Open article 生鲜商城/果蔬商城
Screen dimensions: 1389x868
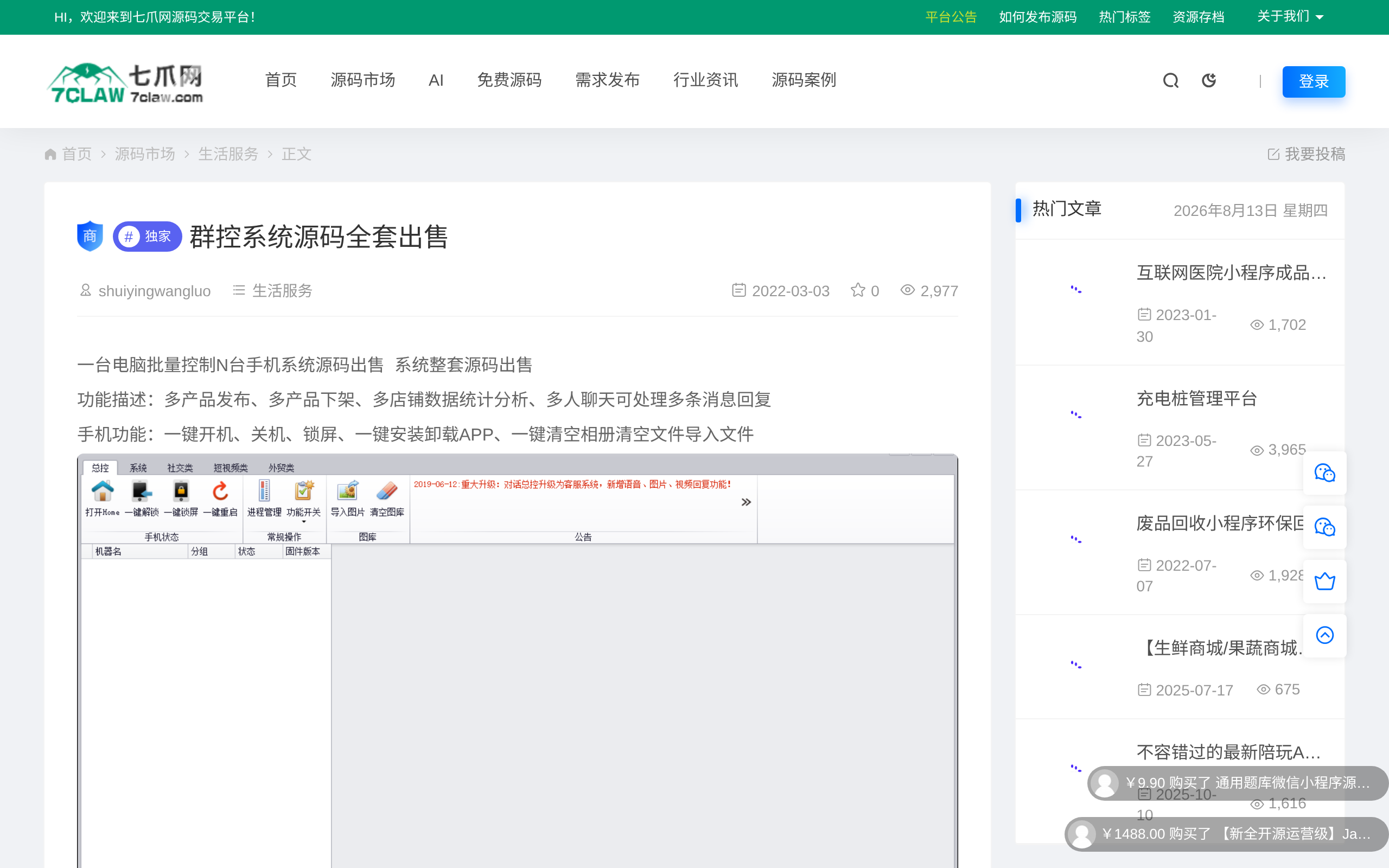[1221, 648]
